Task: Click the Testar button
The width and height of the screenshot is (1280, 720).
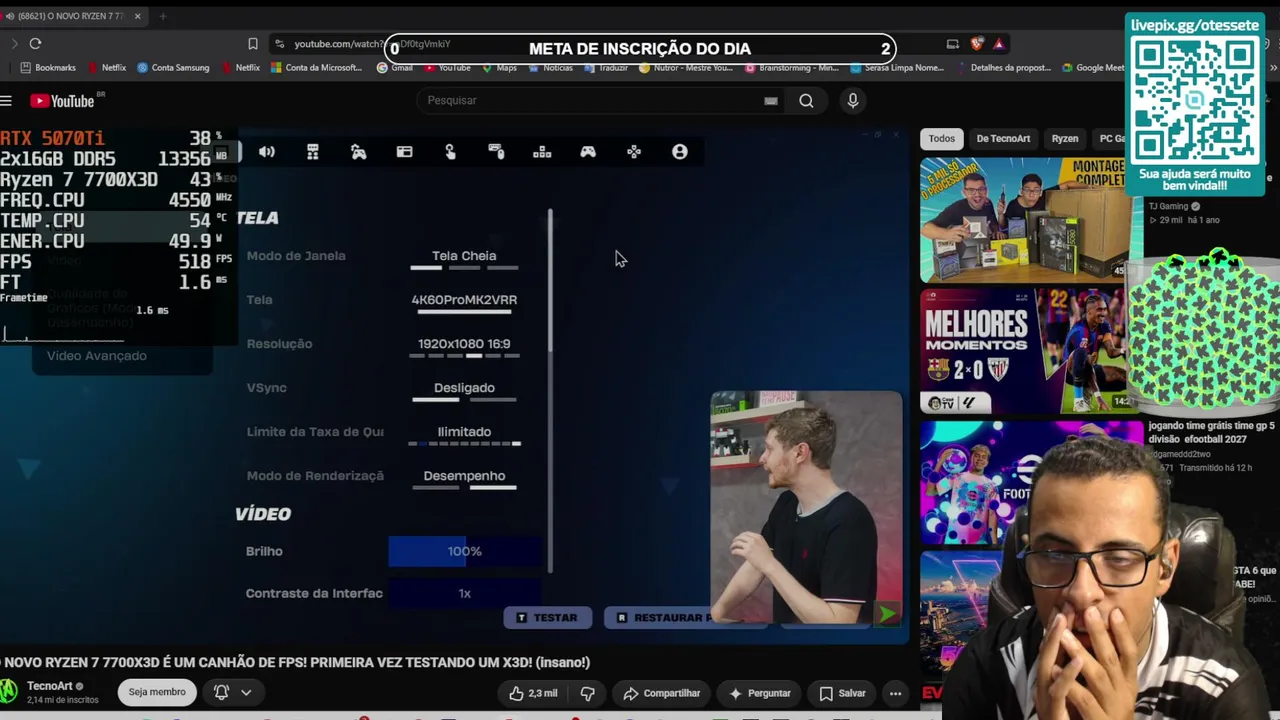Action: [547, 618]
